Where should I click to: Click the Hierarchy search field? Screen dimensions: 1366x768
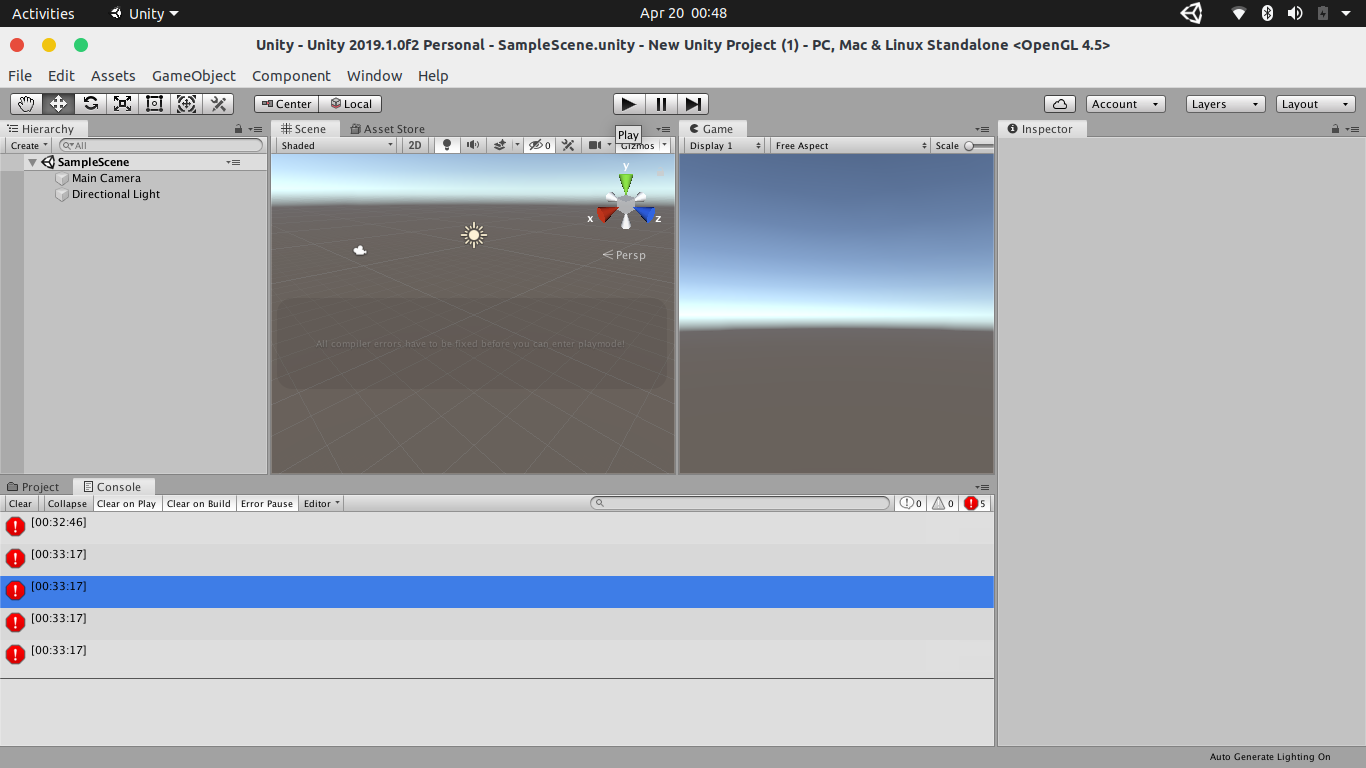click(160, 145)
